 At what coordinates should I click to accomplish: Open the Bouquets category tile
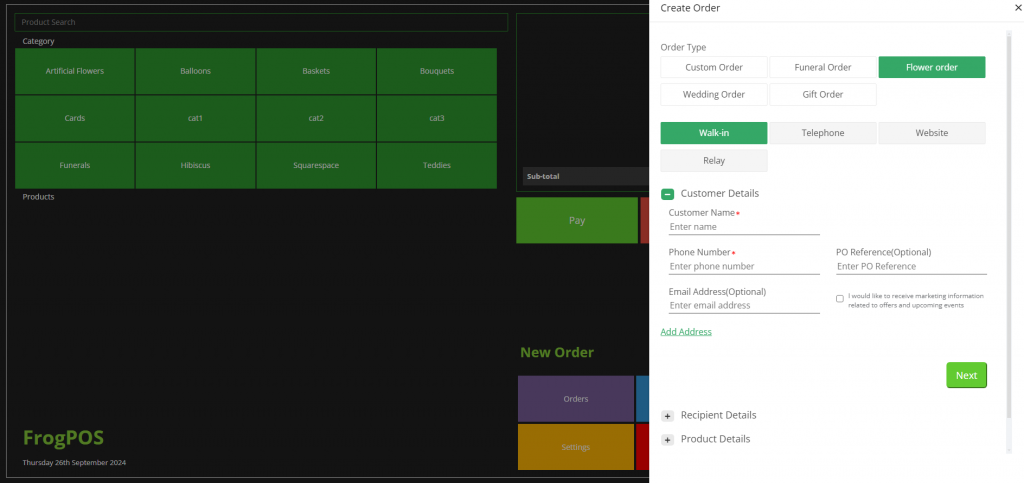(x=437, y=71)
